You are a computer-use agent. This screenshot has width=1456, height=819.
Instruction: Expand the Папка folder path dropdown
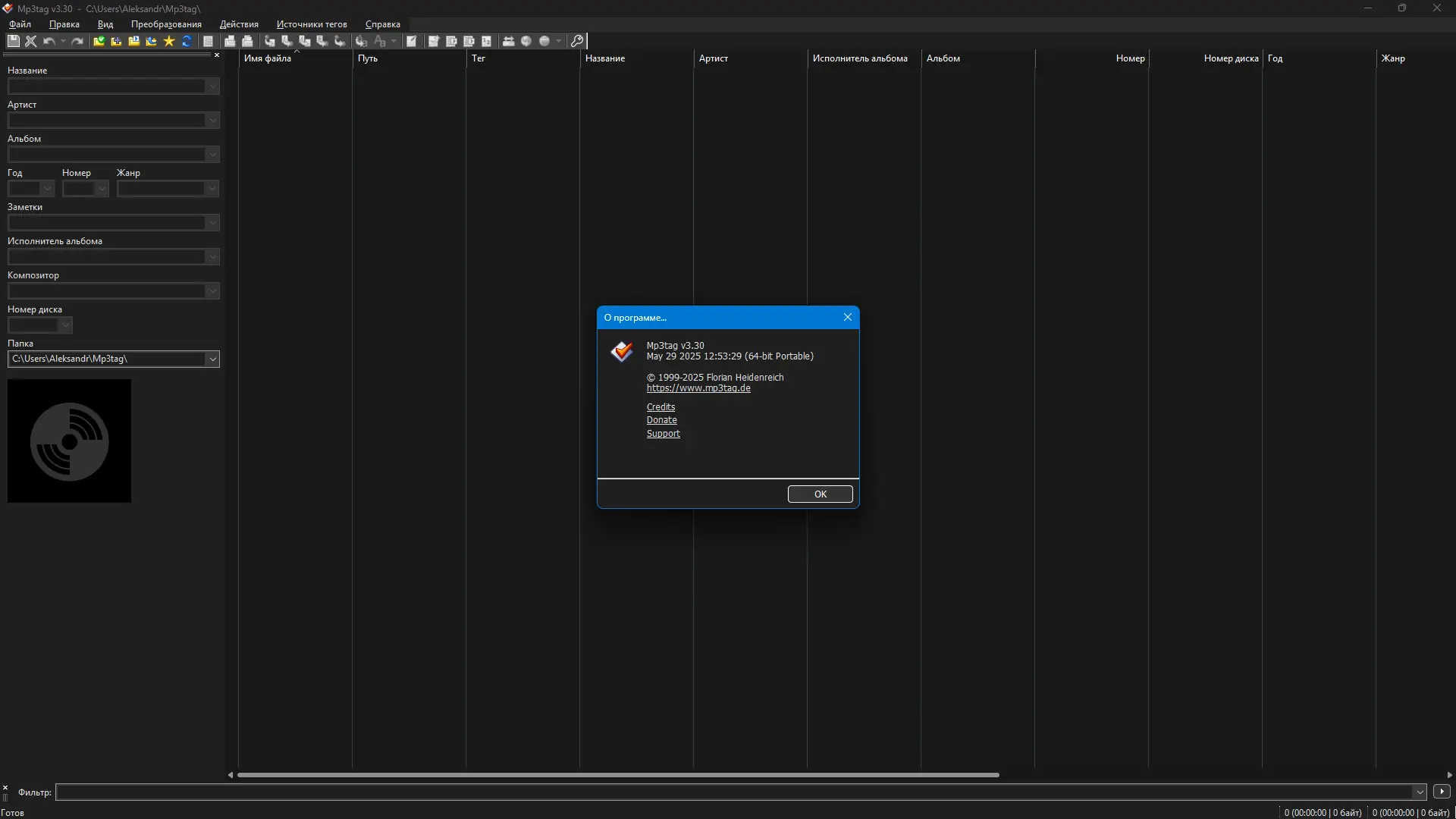(x=212, y=359)
